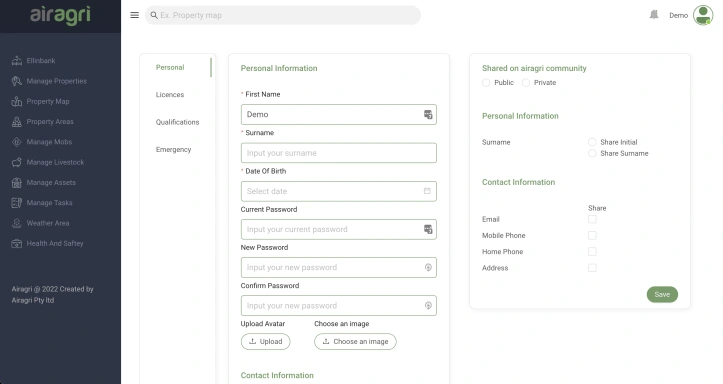Screen dimensions: 723x384
Task: Select the Share Surname radio option
Action: tap(592, 153)
